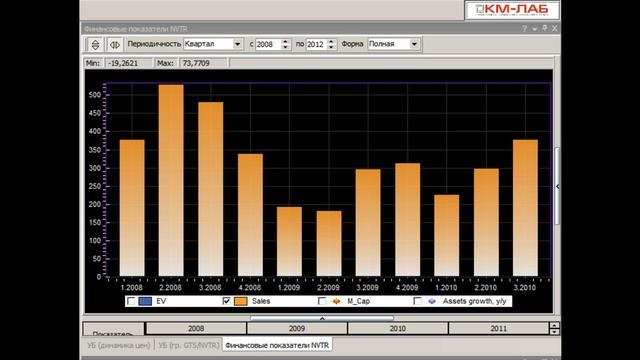Click the end year 2012 field
This screenshot has width=640, height=360.
[316, 44]
